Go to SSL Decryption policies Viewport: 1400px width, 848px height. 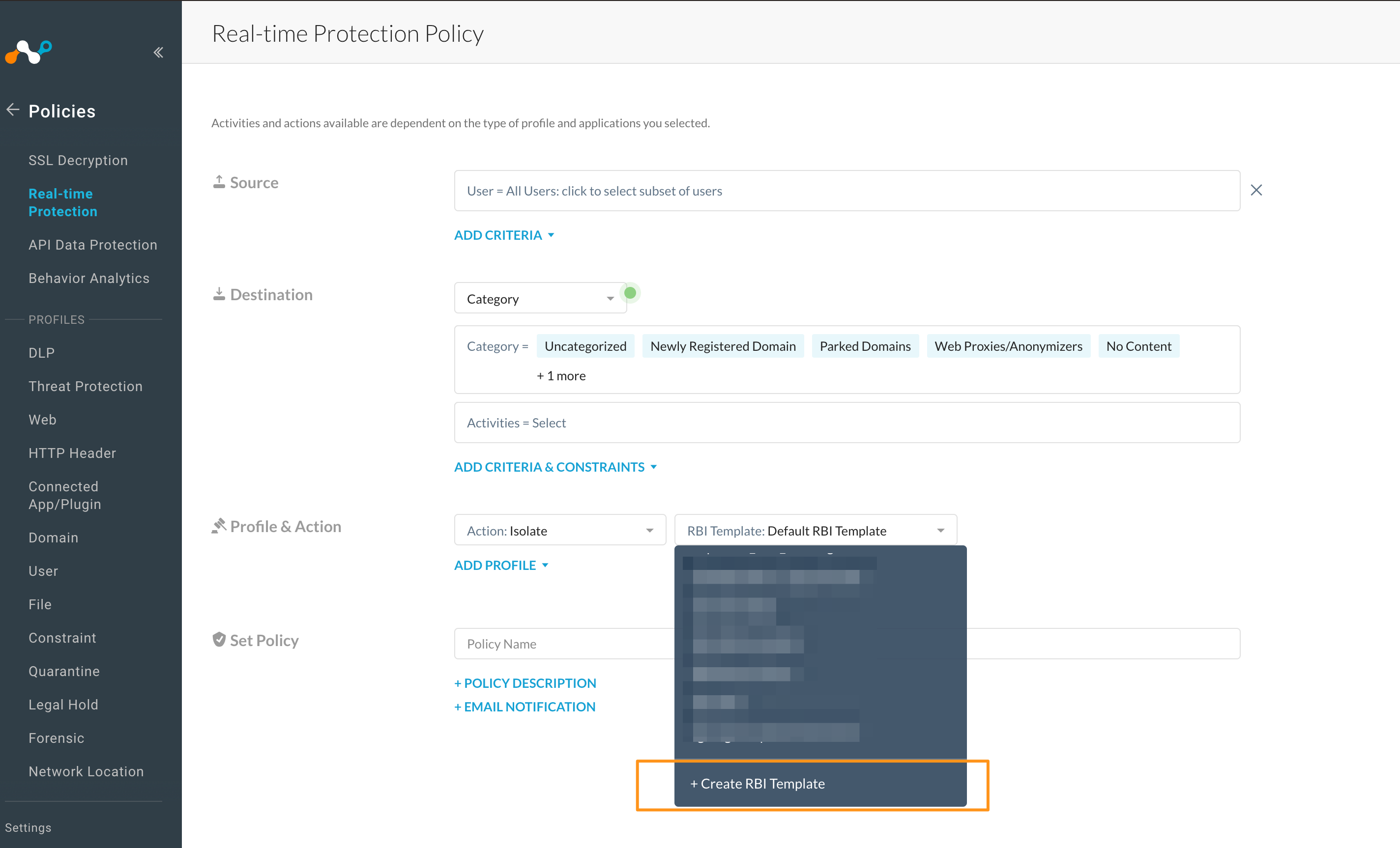point(78,160)
